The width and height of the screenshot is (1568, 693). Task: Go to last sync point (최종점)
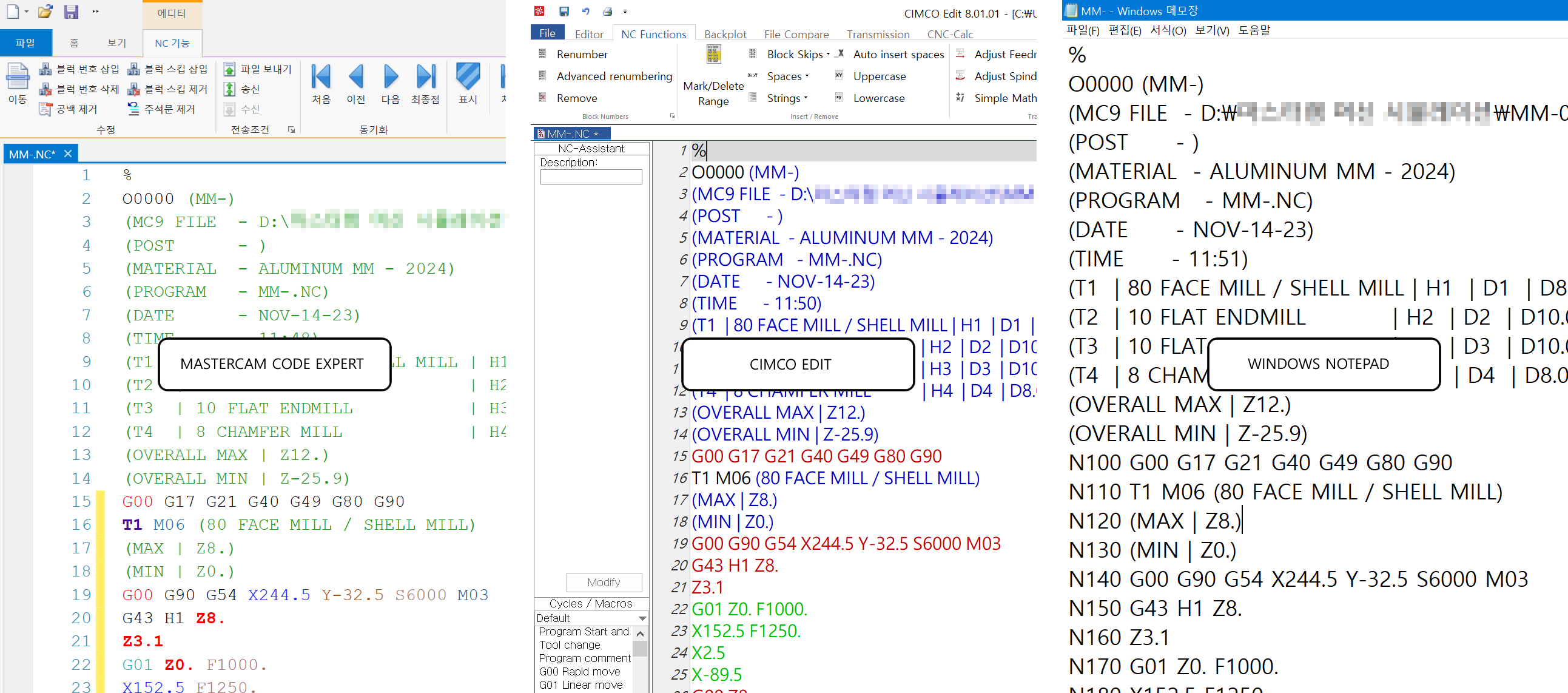click(x=425, y=77)
